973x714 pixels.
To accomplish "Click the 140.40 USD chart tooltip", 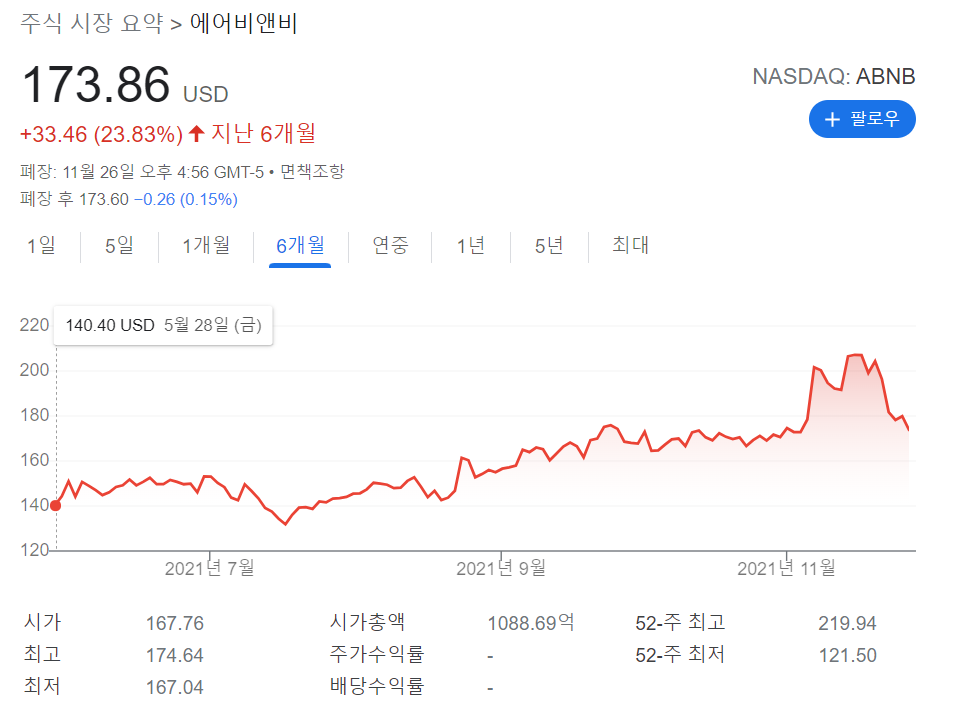I will click(x=163, y=325).
